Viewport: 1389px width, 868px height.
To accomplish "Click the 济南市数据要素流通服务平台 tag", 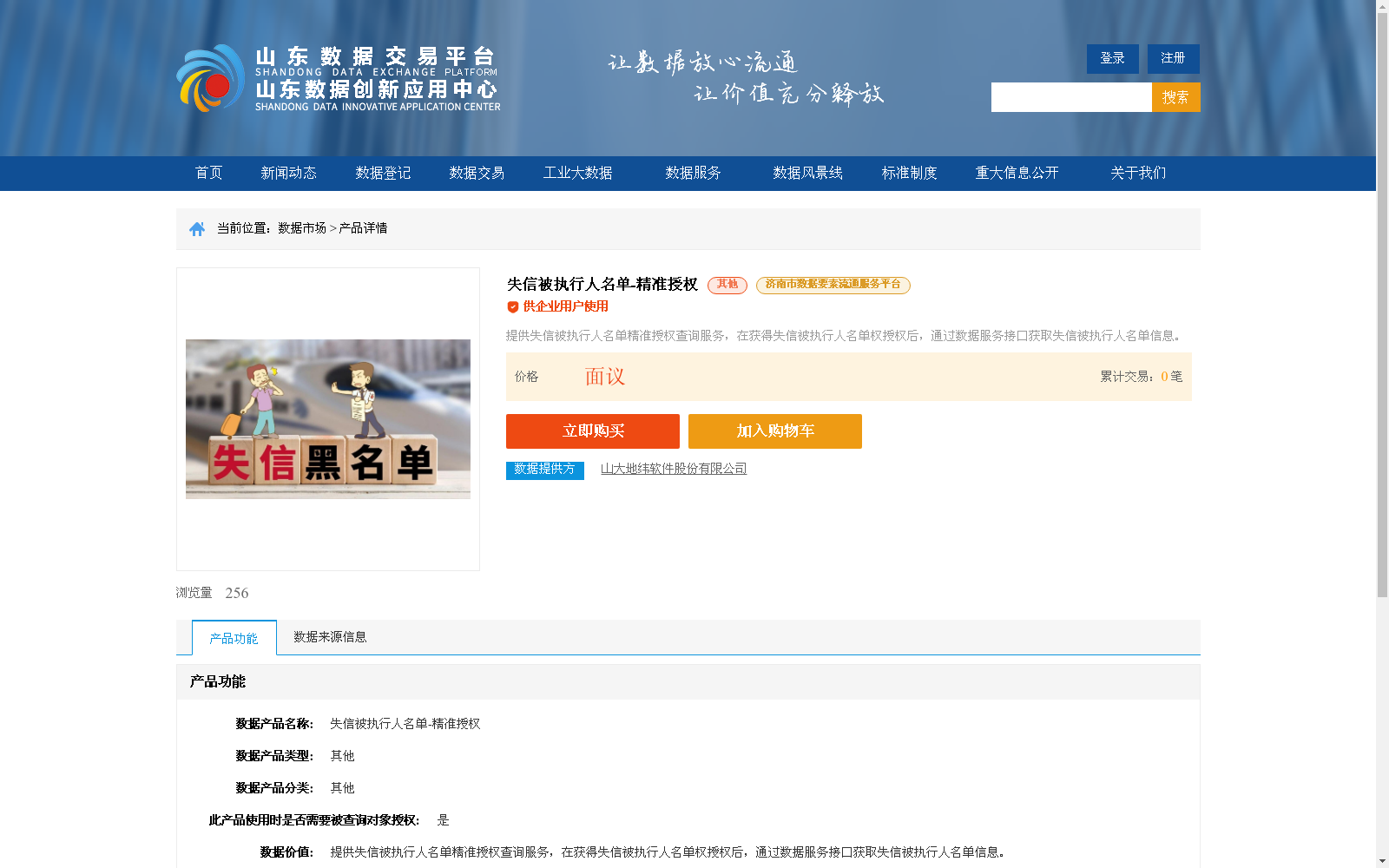I will (833, 285).
